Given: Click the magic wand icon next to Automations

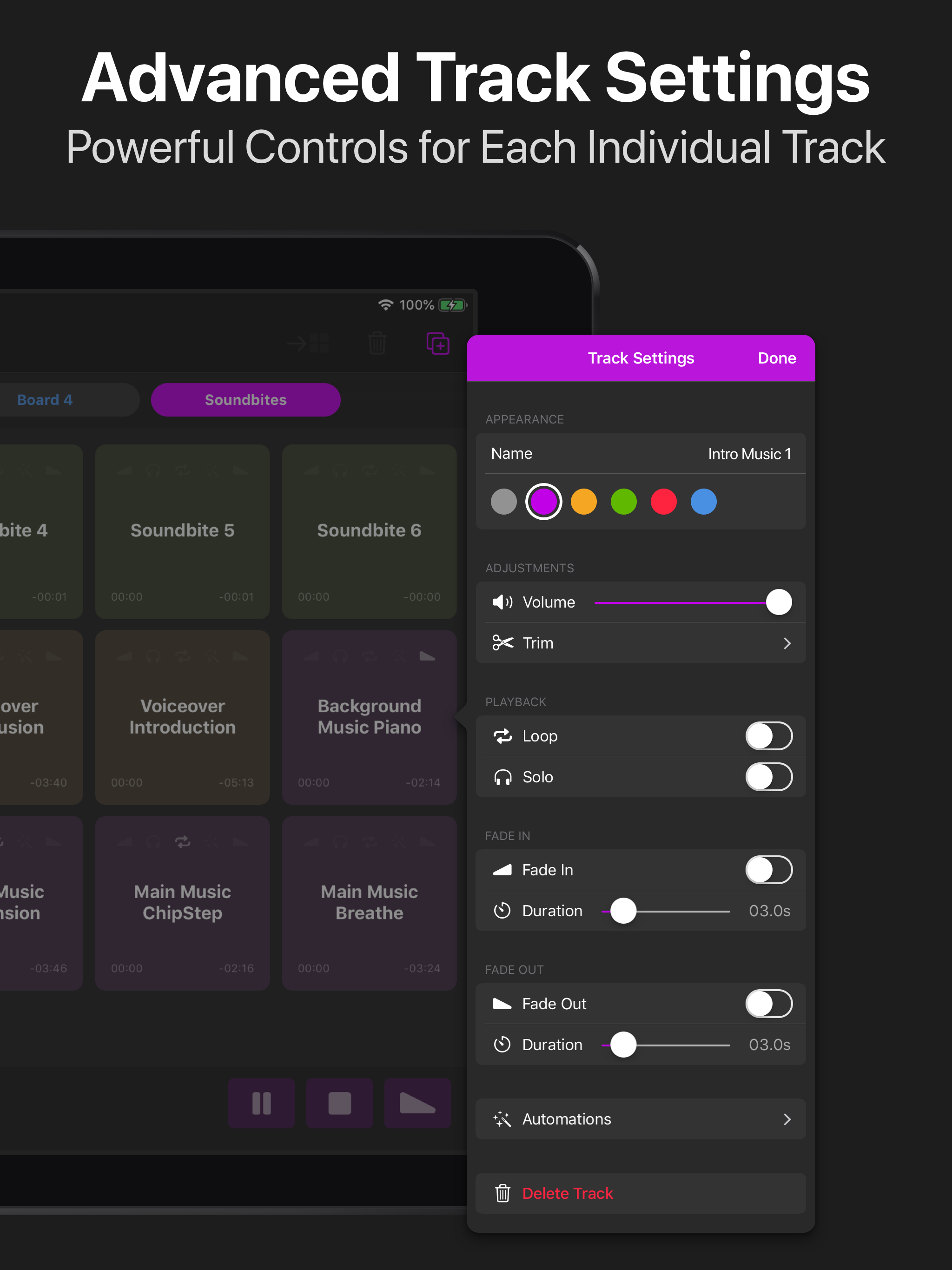Looking at the screenshot, I should tap(502, 1119).
